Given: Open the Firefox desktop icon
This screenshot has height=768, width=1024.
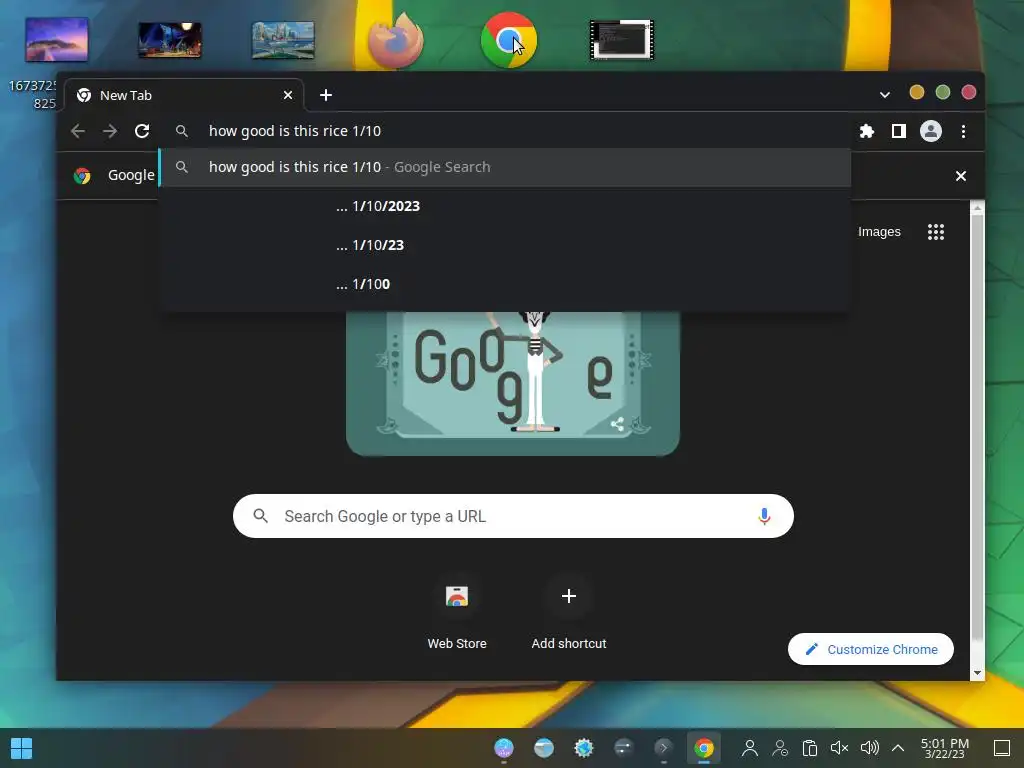Looking at the screenshot, I should coord(394,40).
